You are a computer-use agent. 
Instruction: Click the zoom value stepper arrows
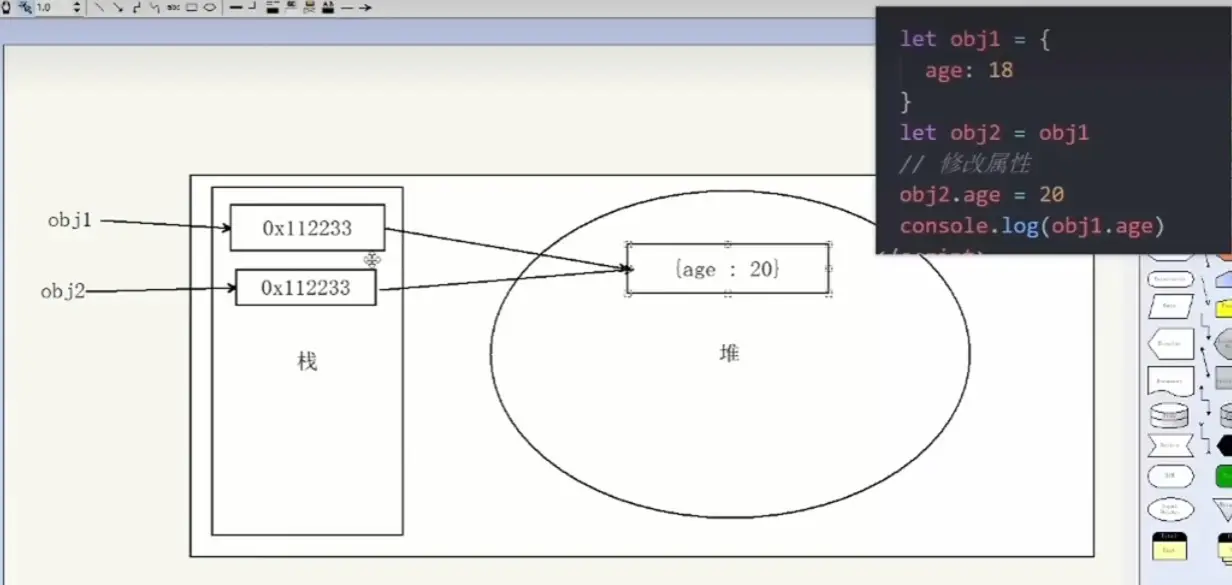(x=77, y=7)
